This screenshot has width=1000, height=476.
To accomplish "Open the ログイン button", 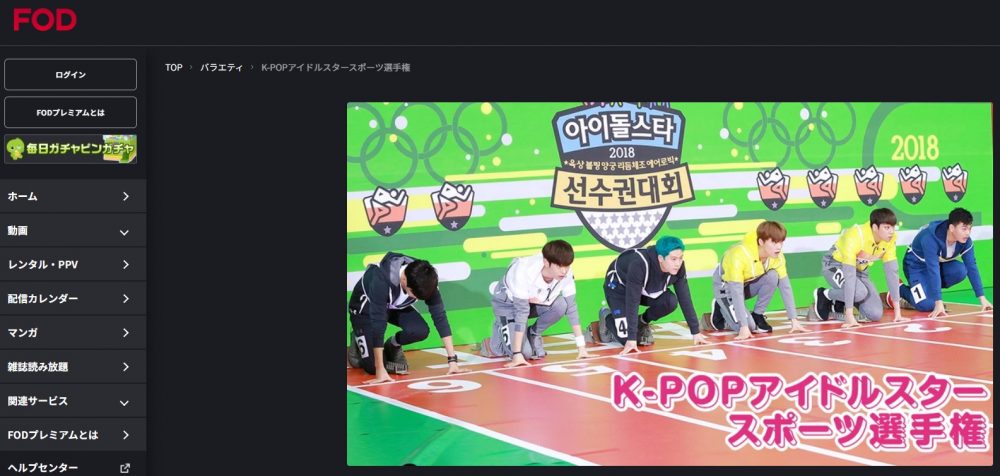I will click(x=70, y=75).
